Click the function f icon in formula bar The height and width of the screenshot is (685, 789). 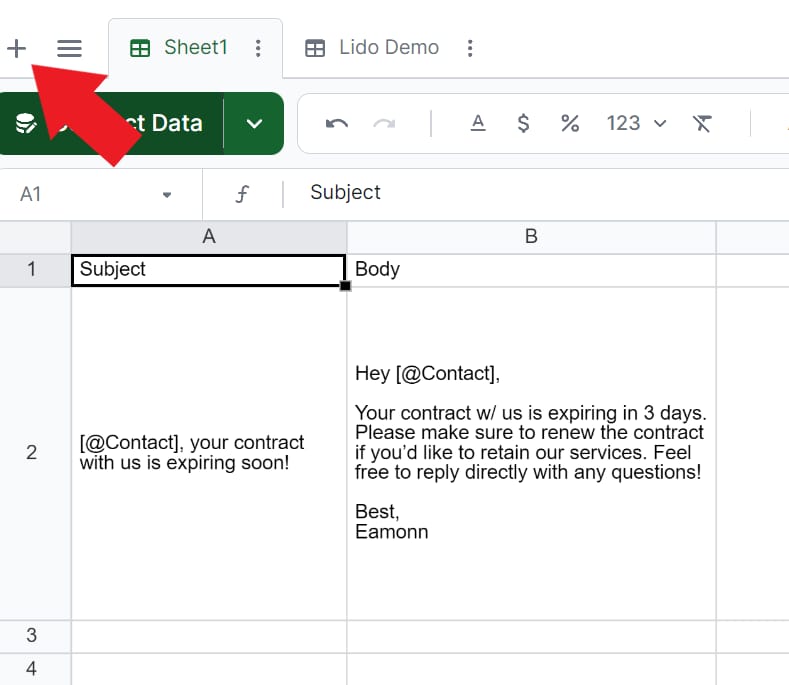(242, 194)
